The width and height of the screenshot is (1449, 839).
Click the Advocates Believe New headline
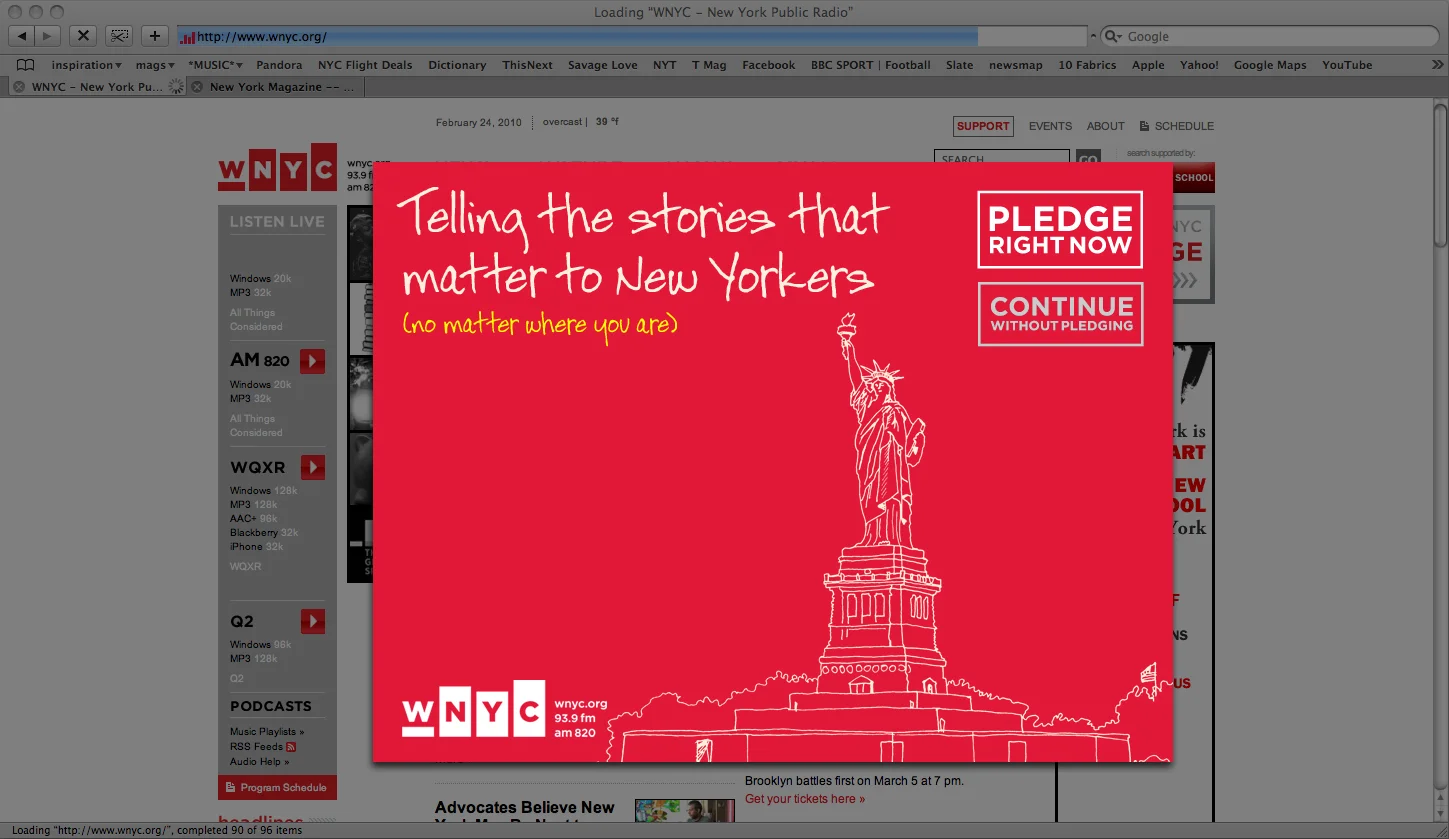(525, 808)
